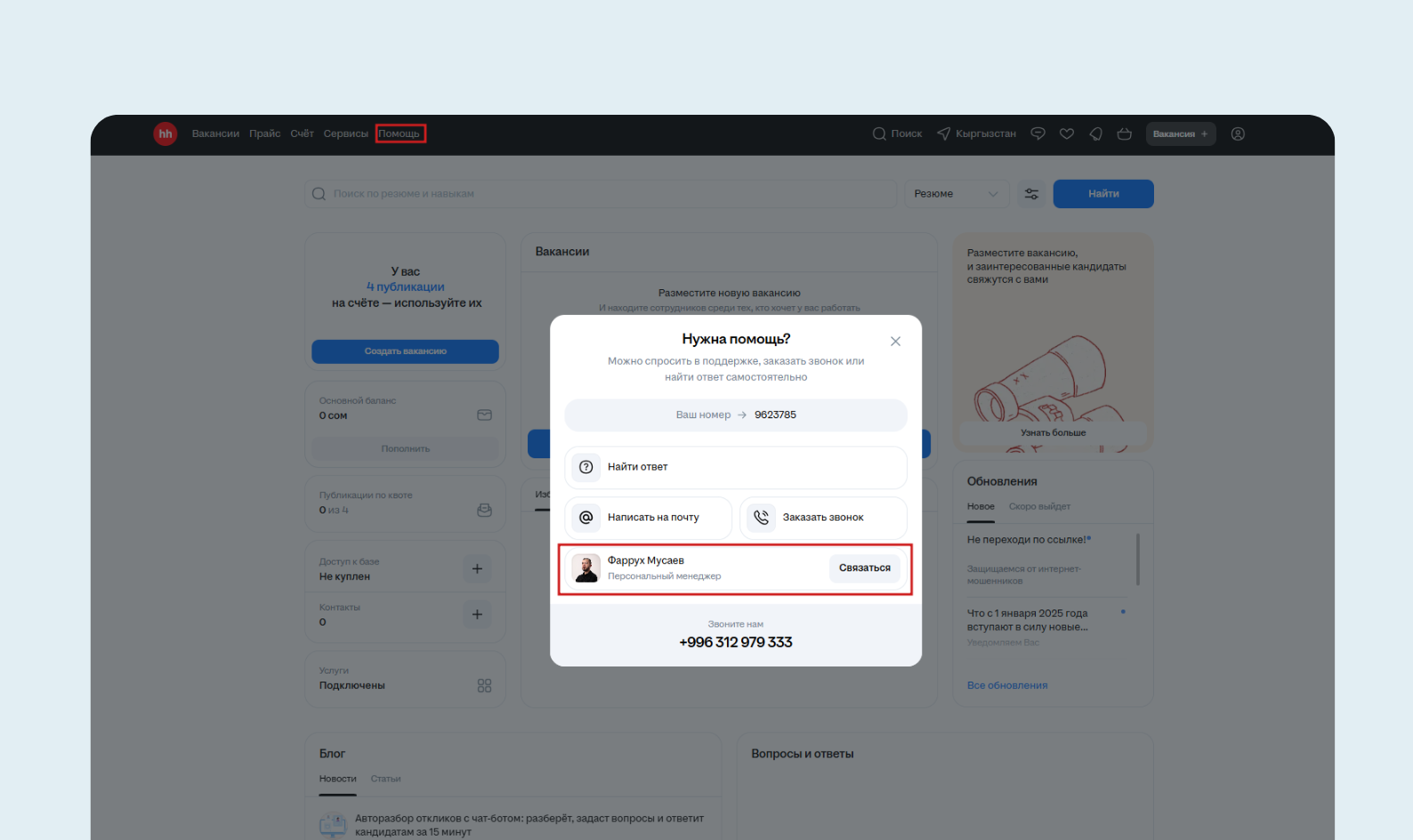Open search filter settings icon
The height and width of the screenshot is (840, 1413).
[x=1031, y=194]
